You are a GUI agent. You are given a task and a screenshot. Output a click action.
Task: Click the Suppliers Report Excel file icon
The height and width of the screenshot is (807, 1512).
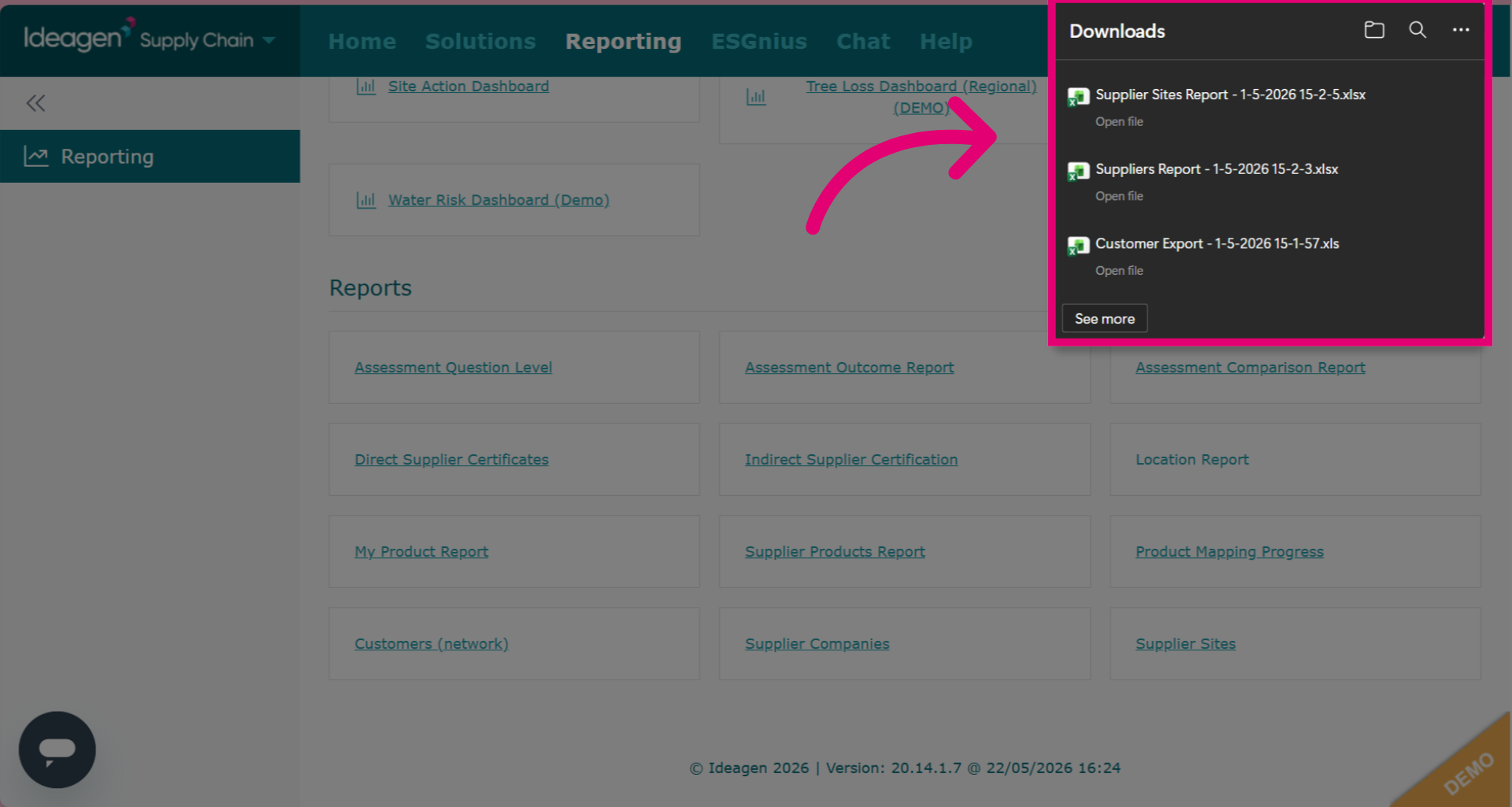click(1078, 172)
